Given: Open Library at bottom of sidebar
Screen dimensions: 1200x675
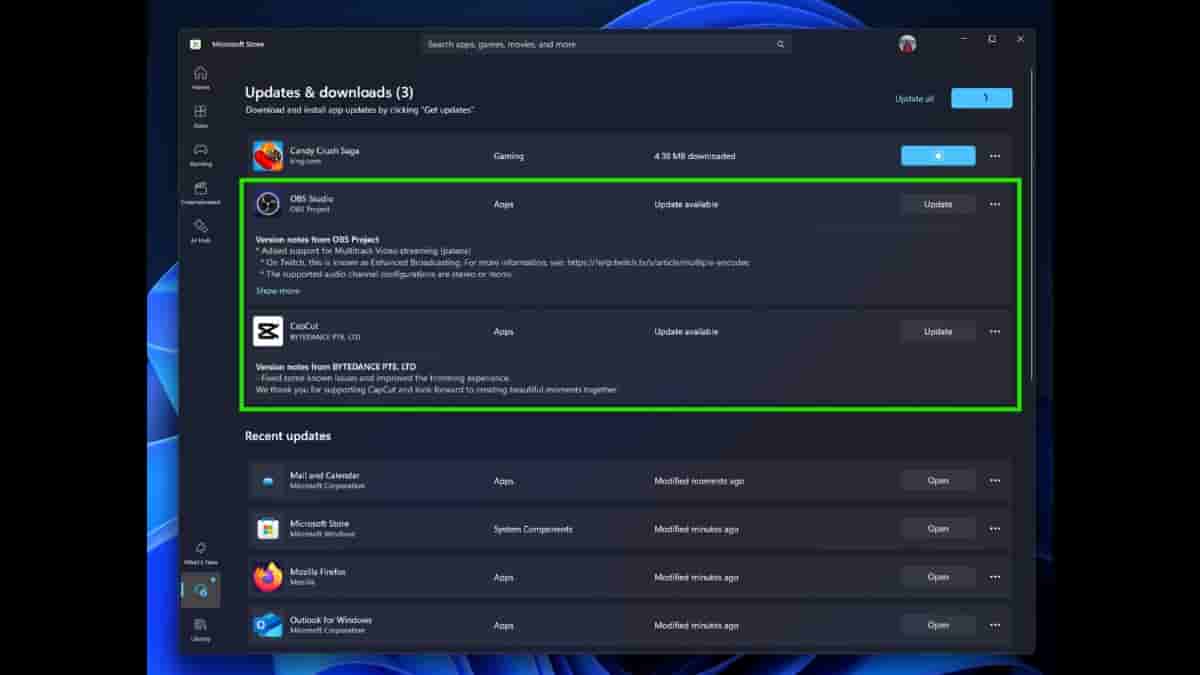Looking at the screenshot, I should click(x=201, y=629).
